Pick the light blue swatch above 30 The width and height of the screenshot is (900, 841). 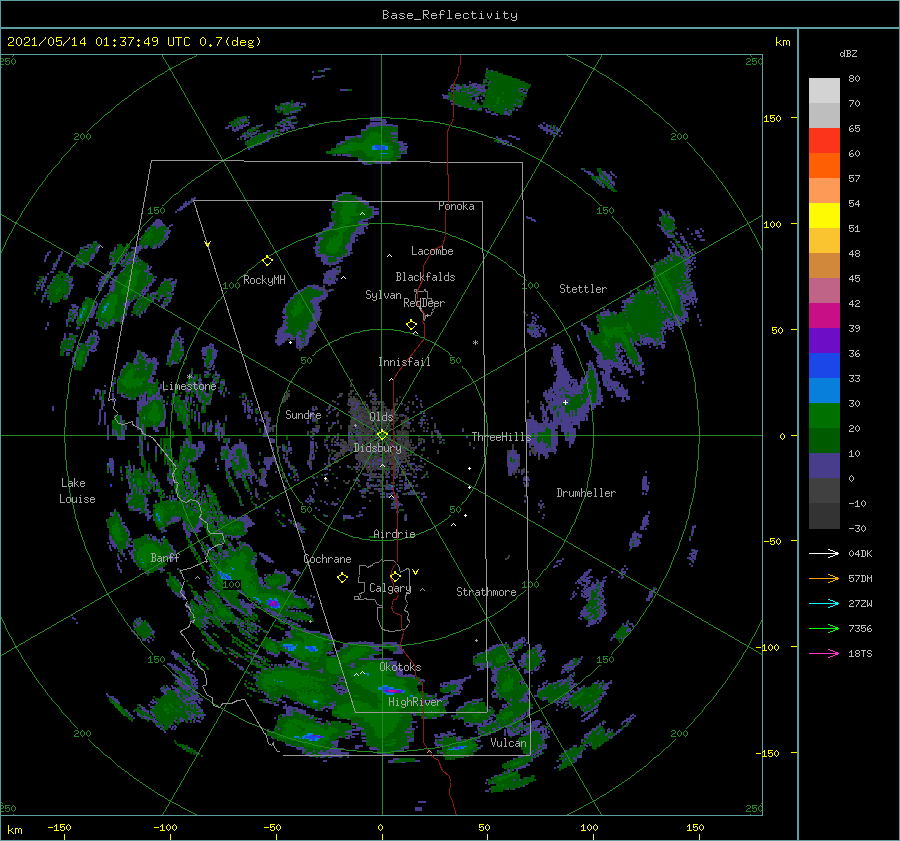[x=824, y=390]
